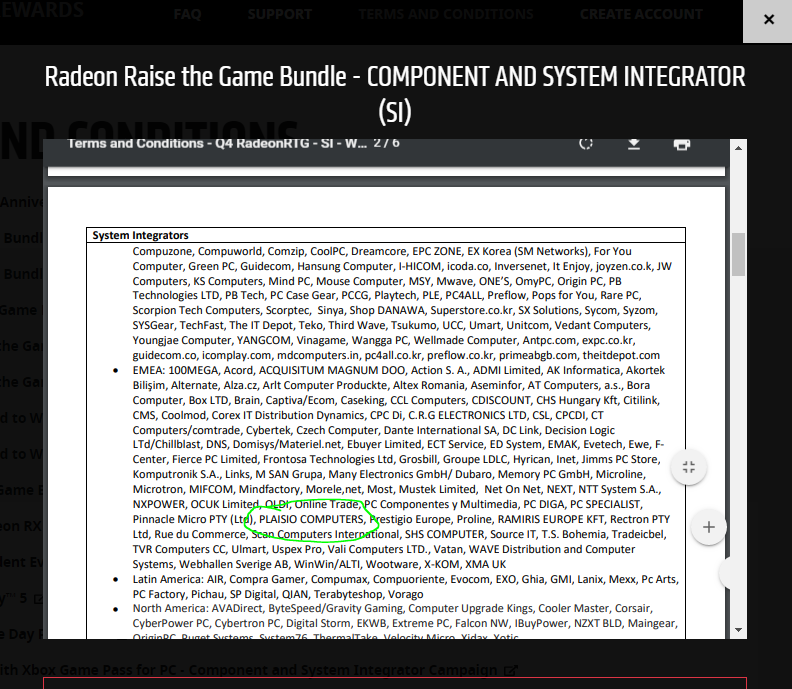The height and width of the screenshot is (689, 792).
Task: Click the text 'Compuzone' in first line
Action: (162, 252)
